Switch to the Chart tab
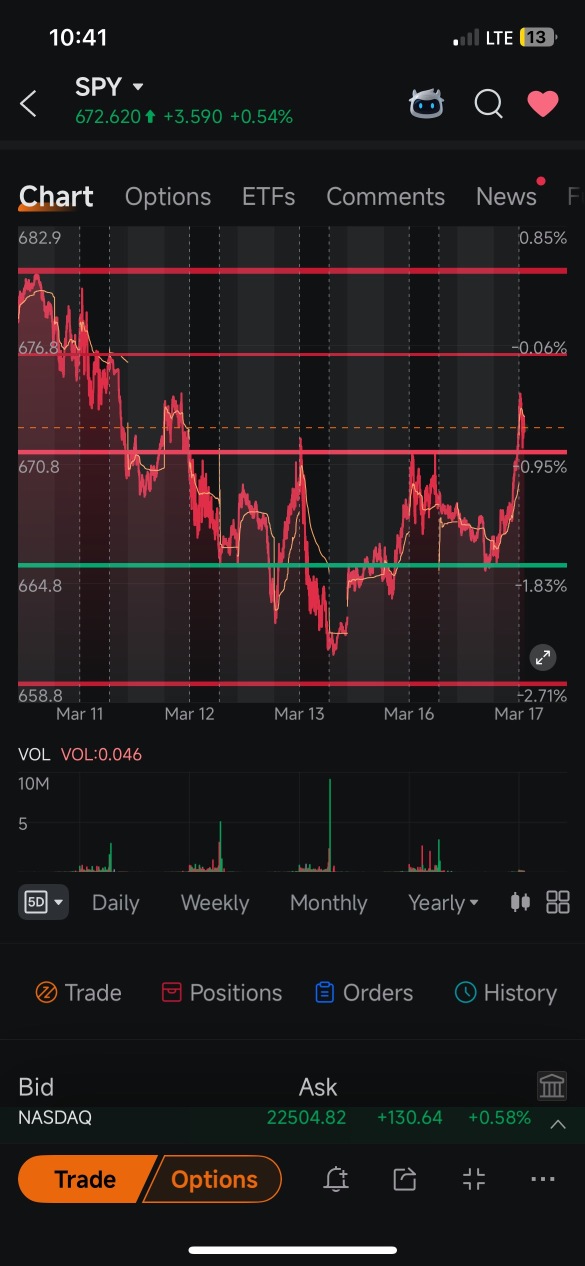The image size is (585, 1266). coord(56,197)
